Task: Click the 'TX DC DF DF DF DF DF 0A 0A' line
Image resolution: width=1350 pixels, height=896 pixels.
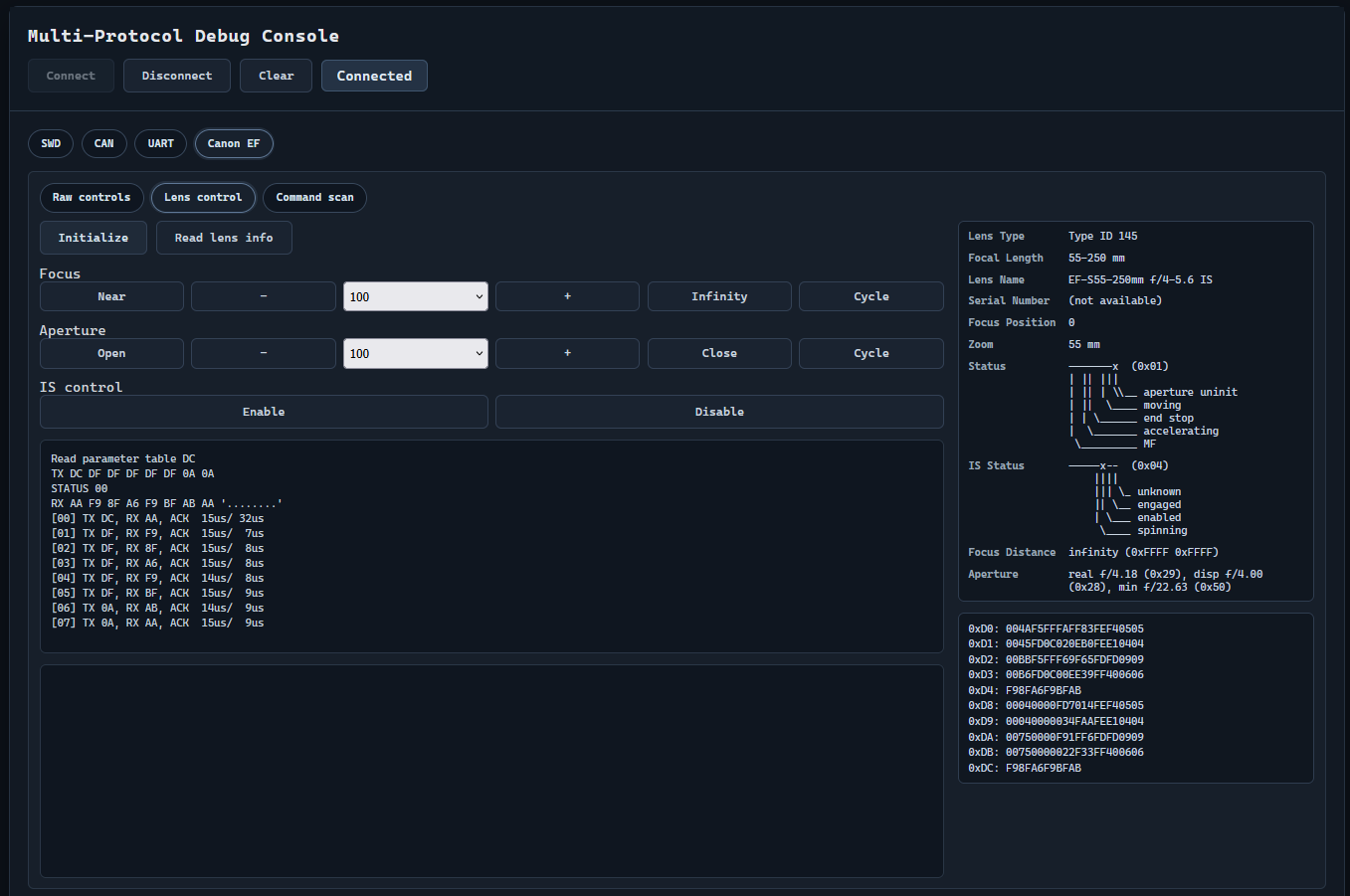Action: (x=132, y=474)
